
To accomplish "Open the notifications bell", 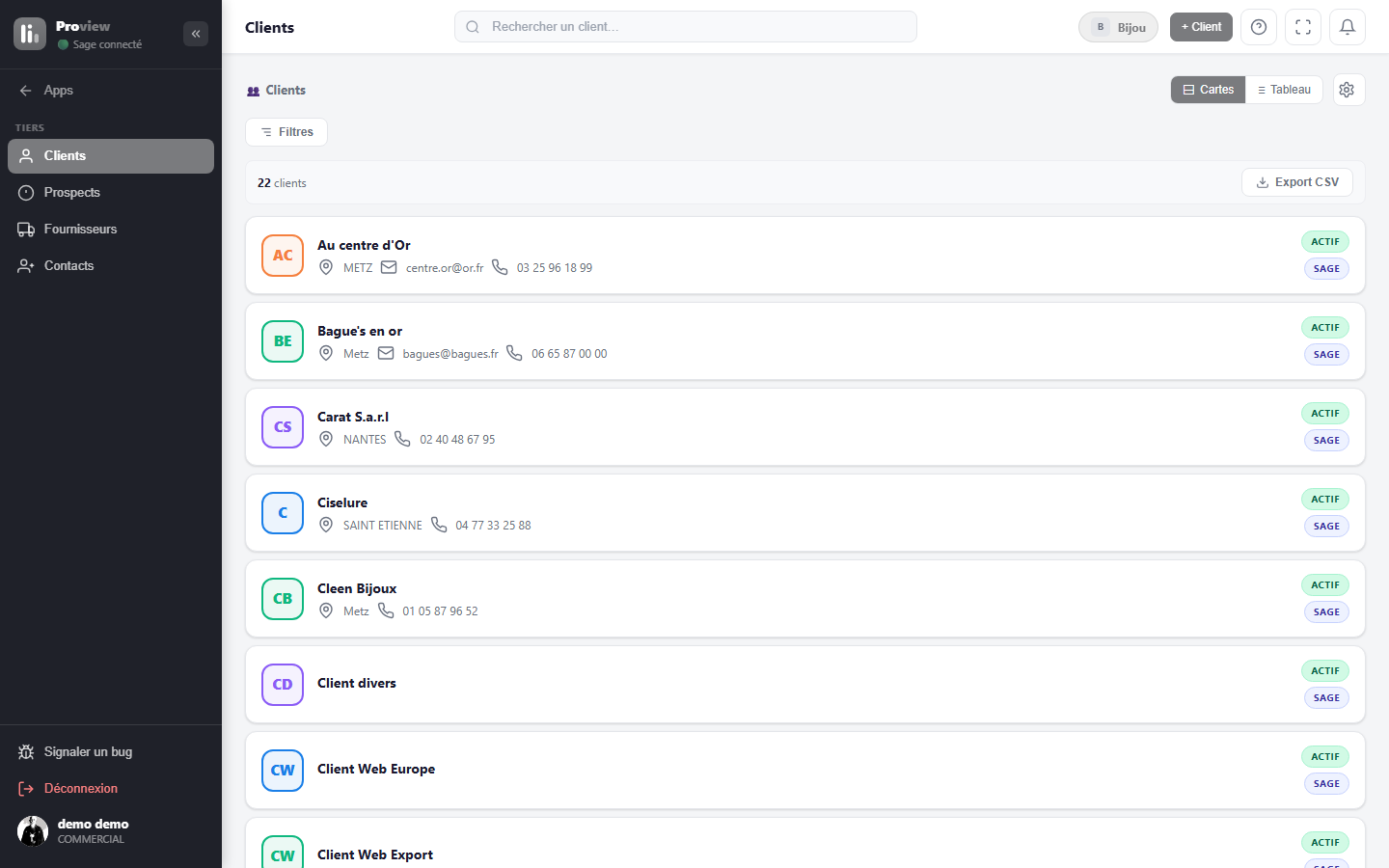I will (1348, 27).
